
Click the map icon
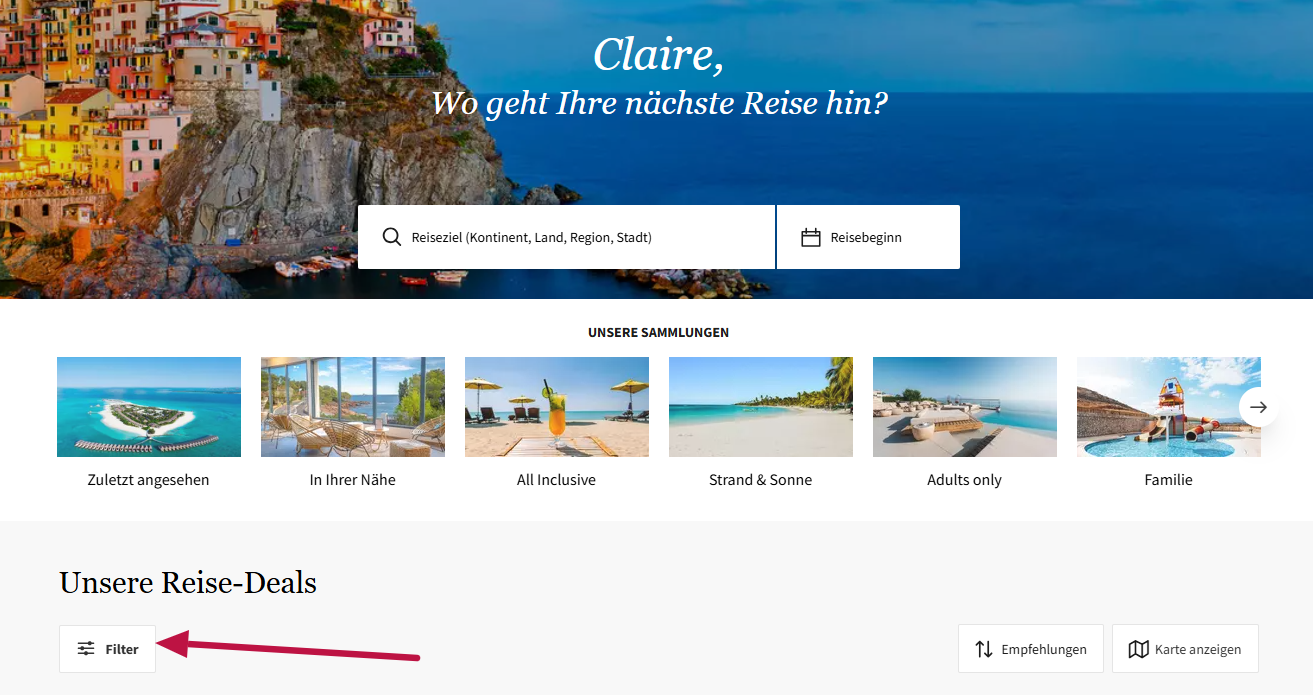pos(1138,649)
